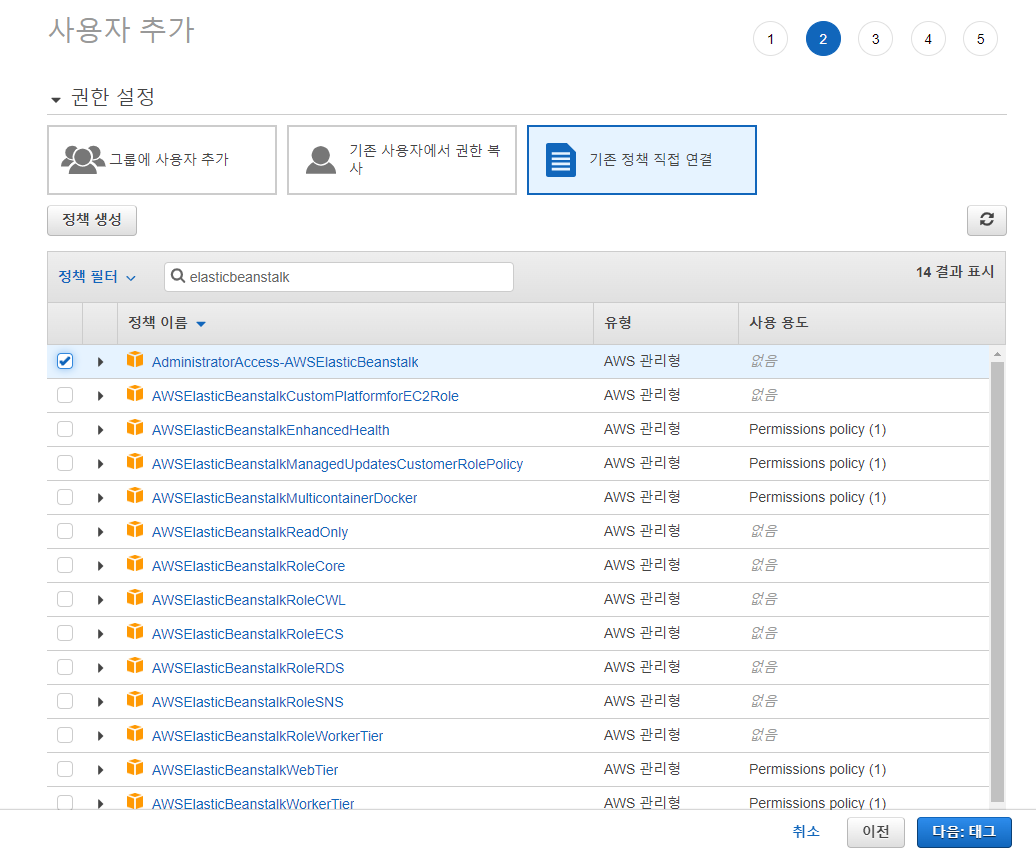Click orange box icon for AdministratorAccess-AWSElasticBeanstalk
The height and width of the screenshot is (850, 1036).
pyautogui.click(x=135, y=360)
